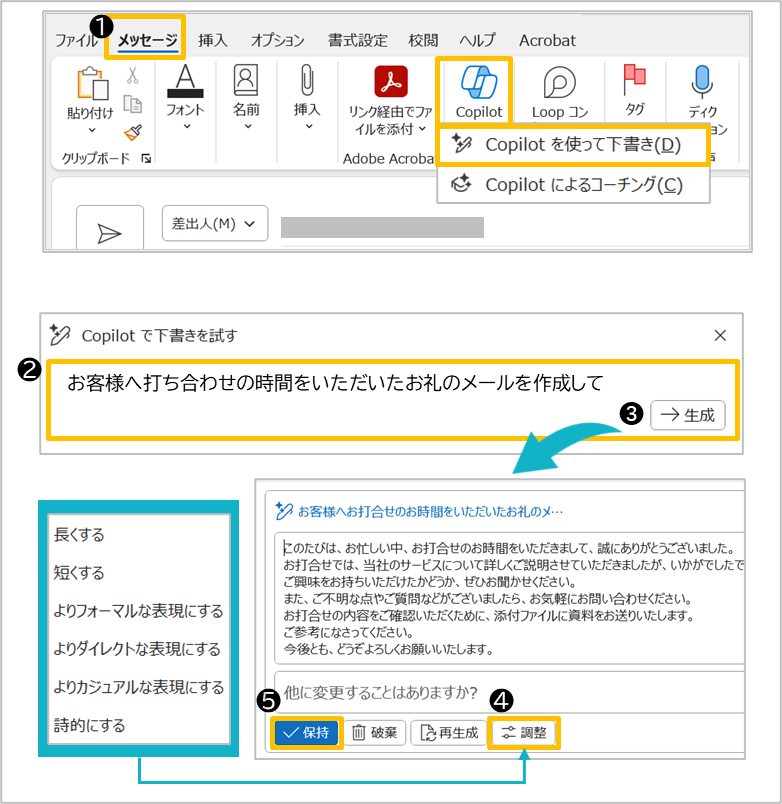The height and width of the screenshot is (804, 782).
Task: Click the Loop コンポーネント icon
Action: 559,82
